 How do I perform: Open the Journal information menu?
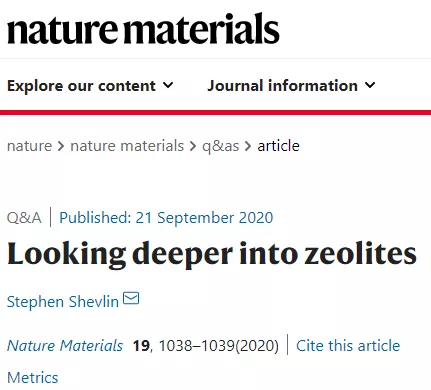pos(291,86)
